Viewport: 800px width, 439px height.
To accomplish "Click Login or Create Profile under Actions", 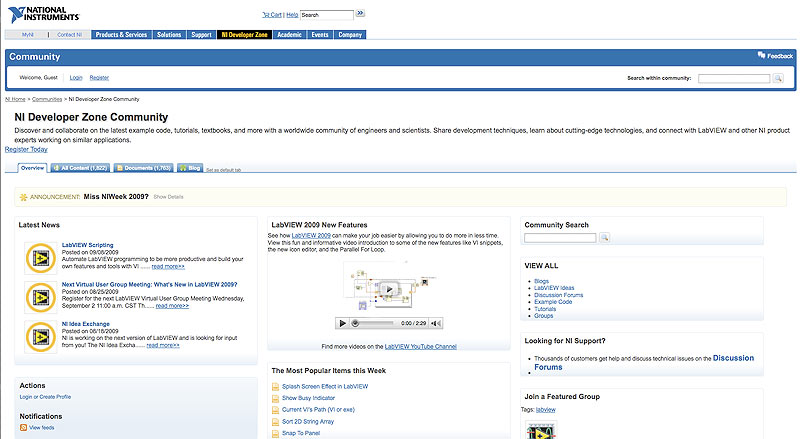I will tap(45, 397).
